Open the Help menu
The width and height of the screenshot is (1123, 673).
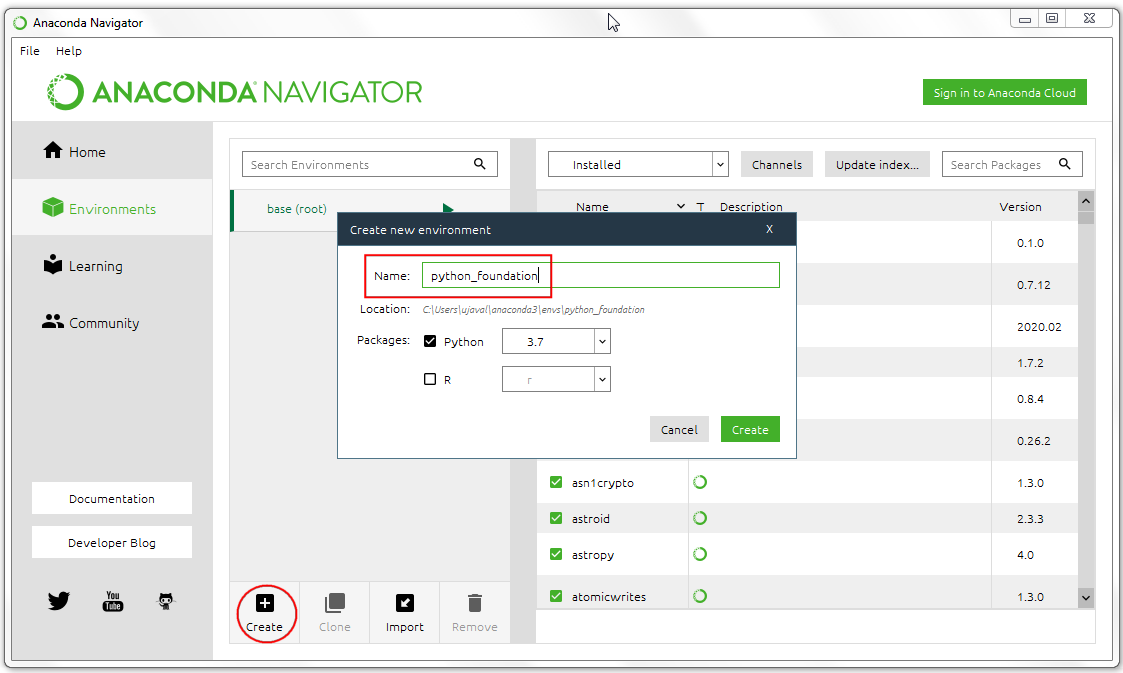(x=69, y=51)
